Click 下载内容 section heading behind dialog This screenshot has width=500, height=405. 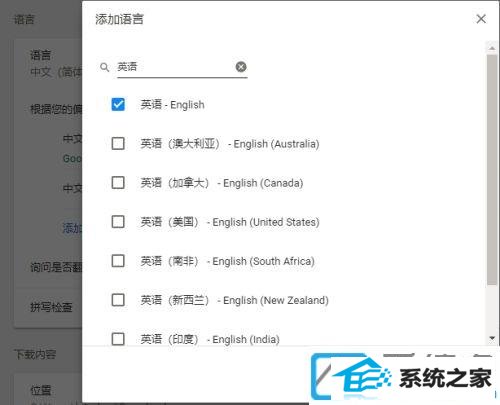[x=35, y=354]
